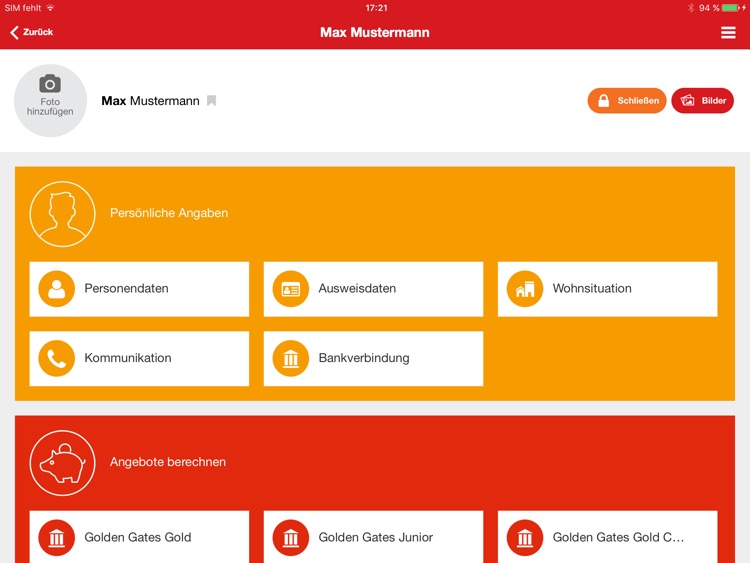This screenshot has width=750, height=563.
Task: Open the Bankverbindung tile
Action: coord(373,358)
